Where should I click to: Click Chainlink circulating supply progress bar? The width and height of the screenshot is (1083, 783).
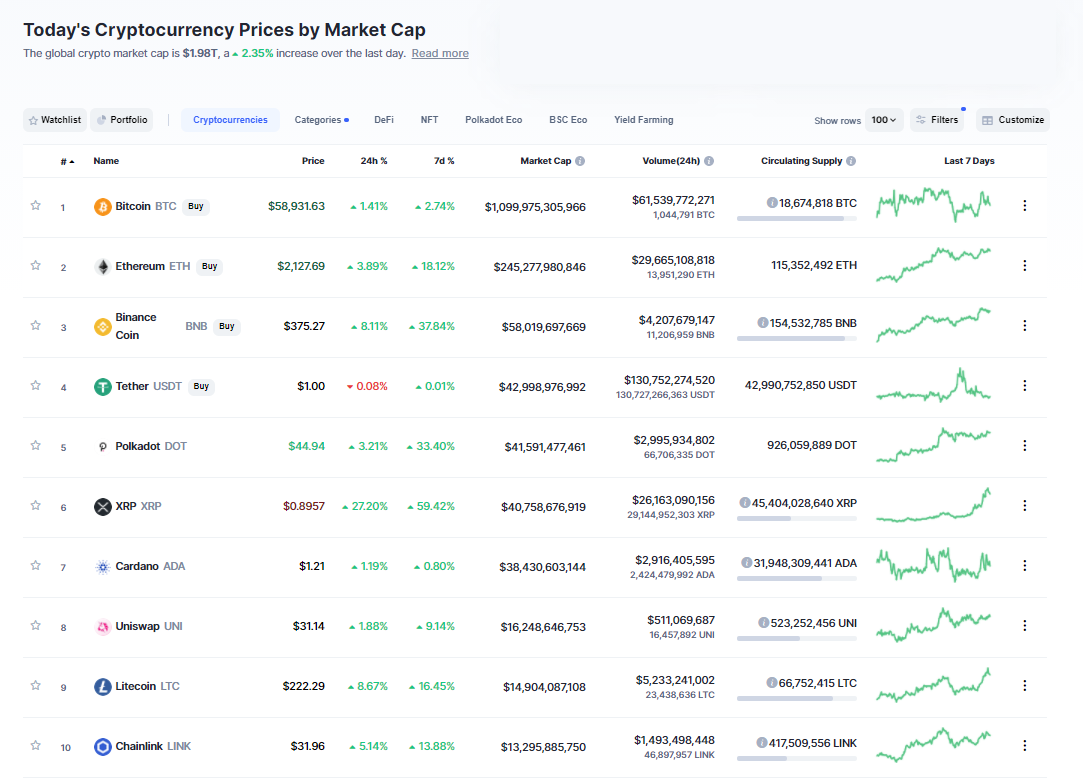tap(796, 759)
